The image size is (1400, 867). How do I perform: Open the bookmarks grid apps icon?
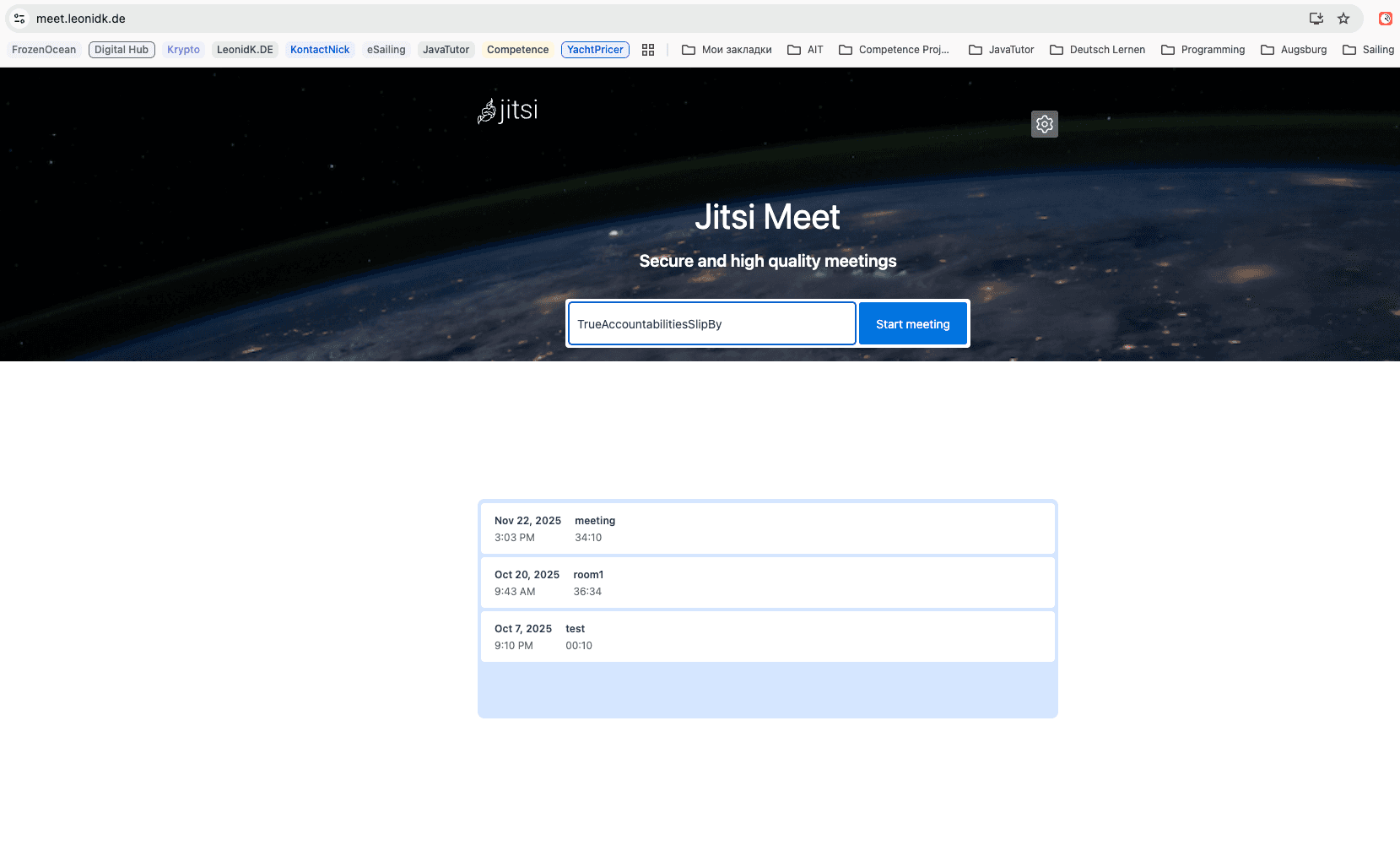coord(648,50)
